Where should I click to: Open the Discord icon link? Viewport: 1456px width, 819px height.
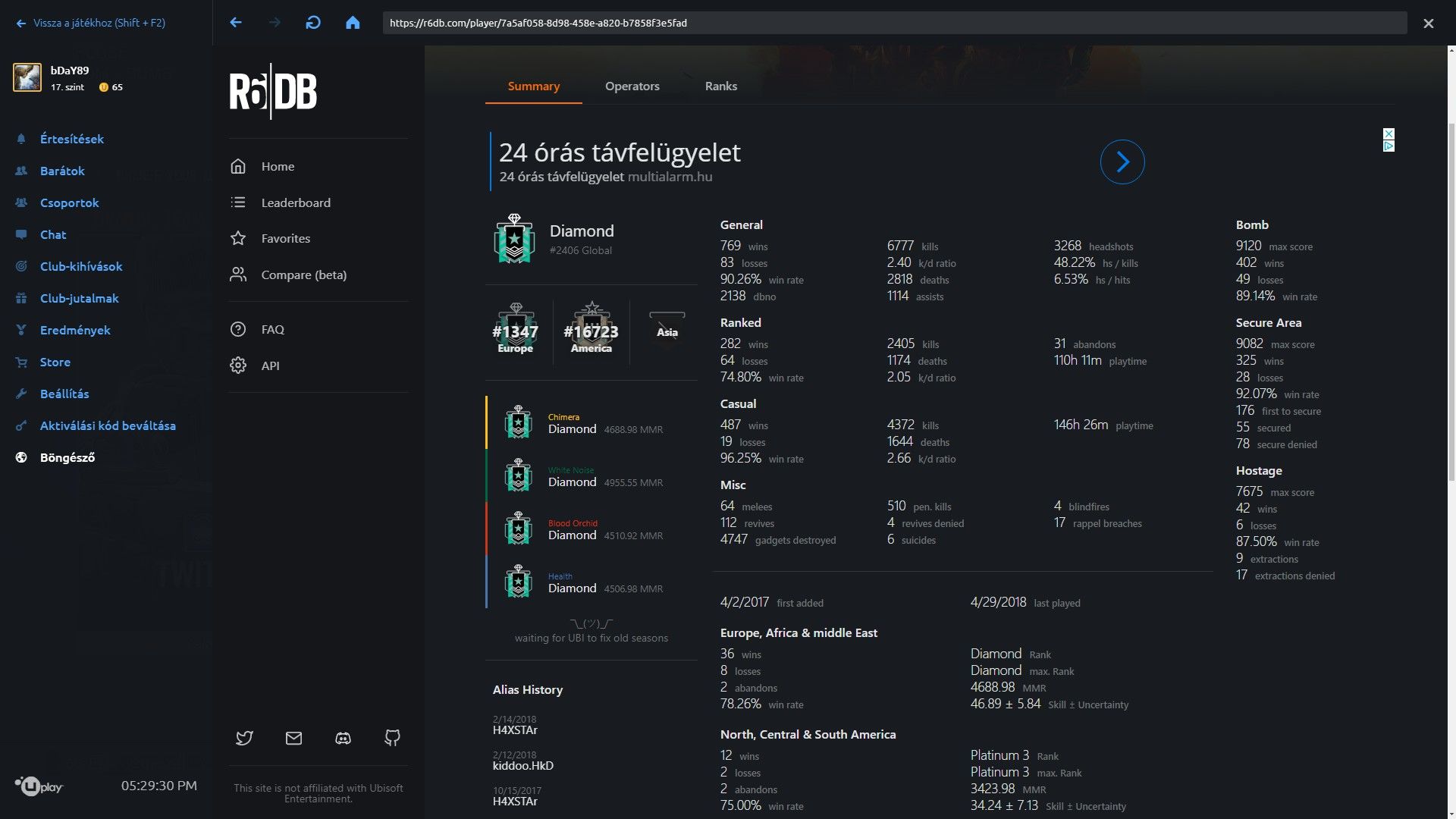tap(343, 738)
